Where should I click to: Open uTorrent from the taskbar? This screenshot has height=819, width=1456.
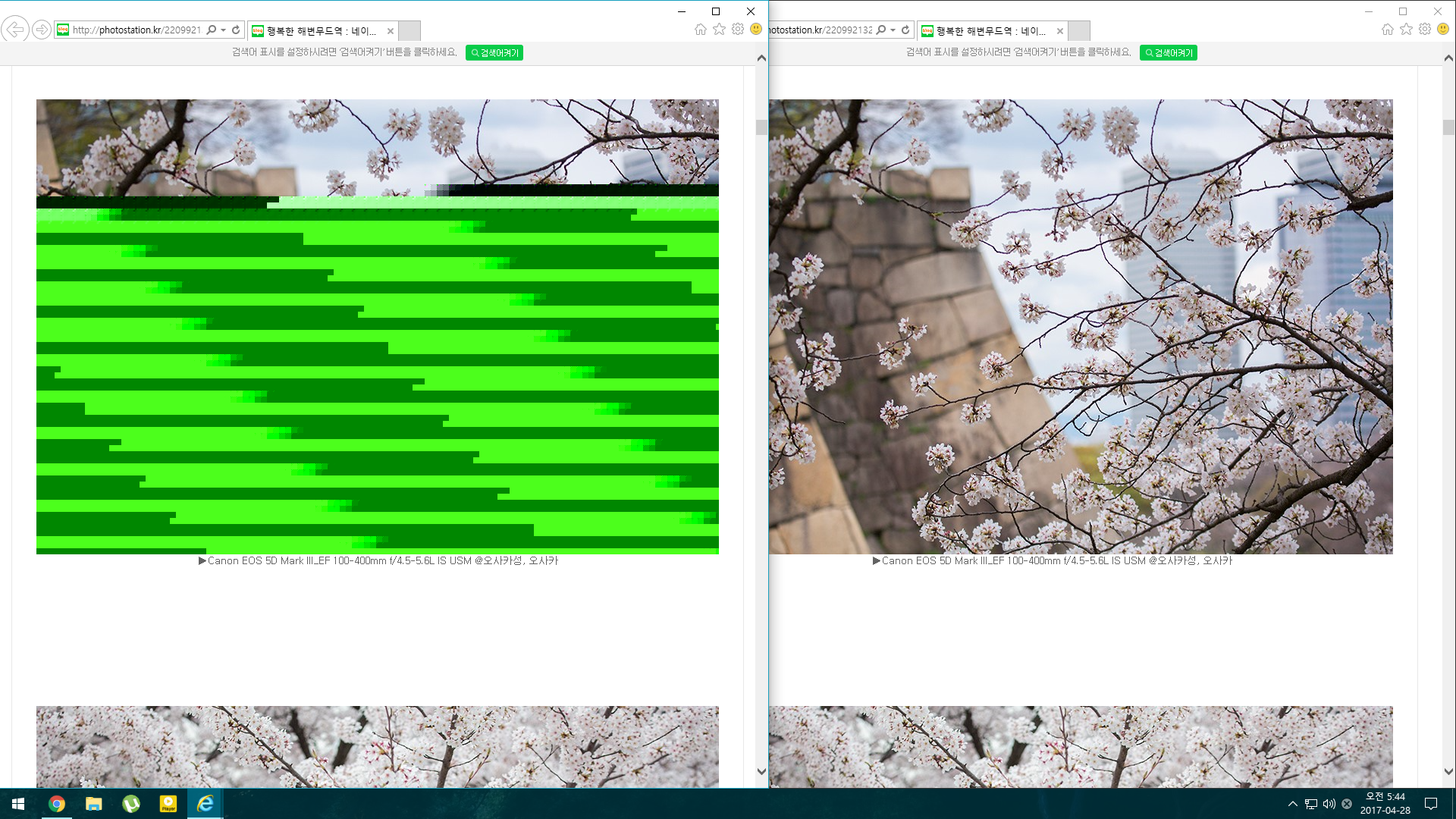pos(131,804)
